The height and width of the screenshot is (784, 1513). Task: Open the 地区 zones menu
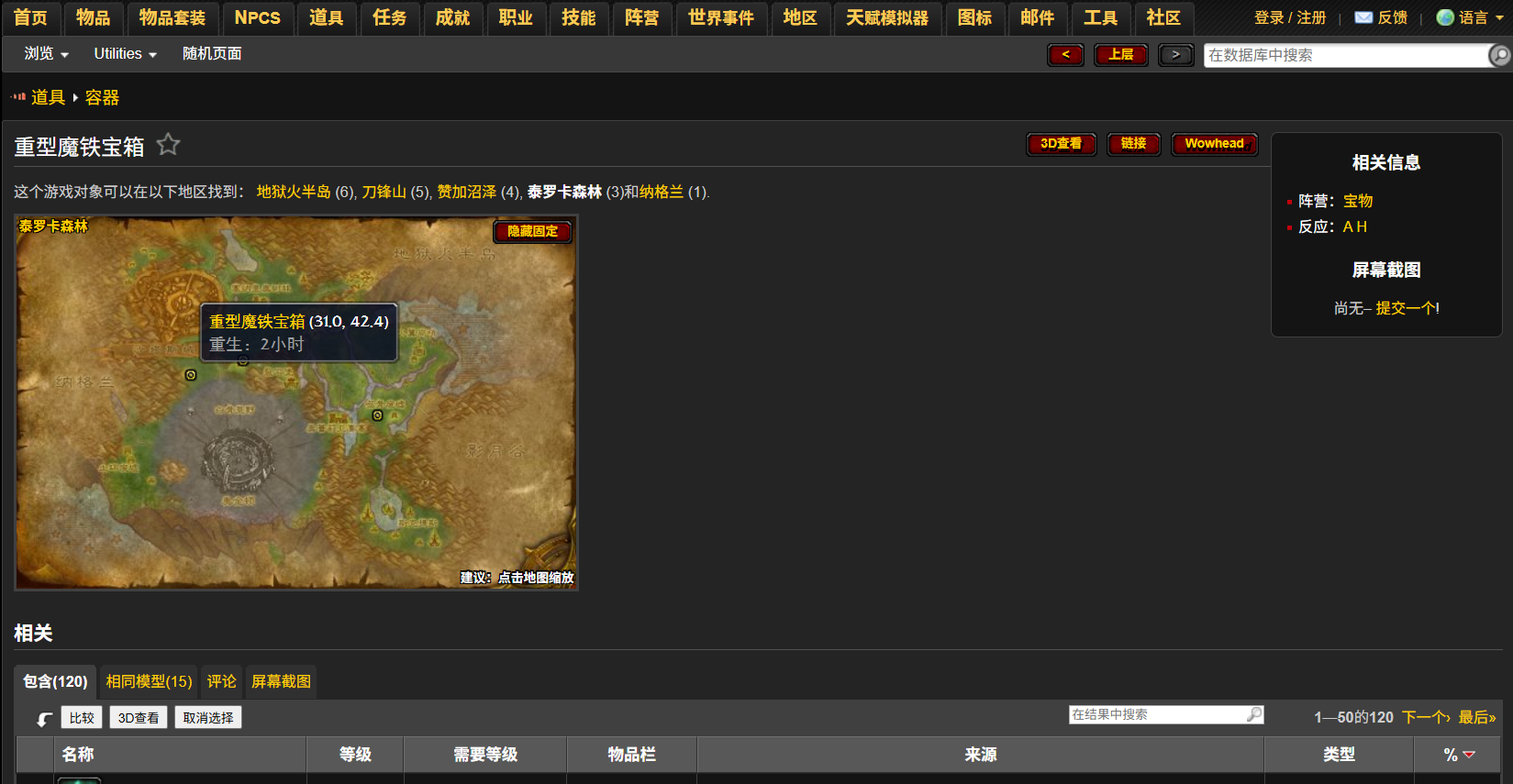click(800, 17)
